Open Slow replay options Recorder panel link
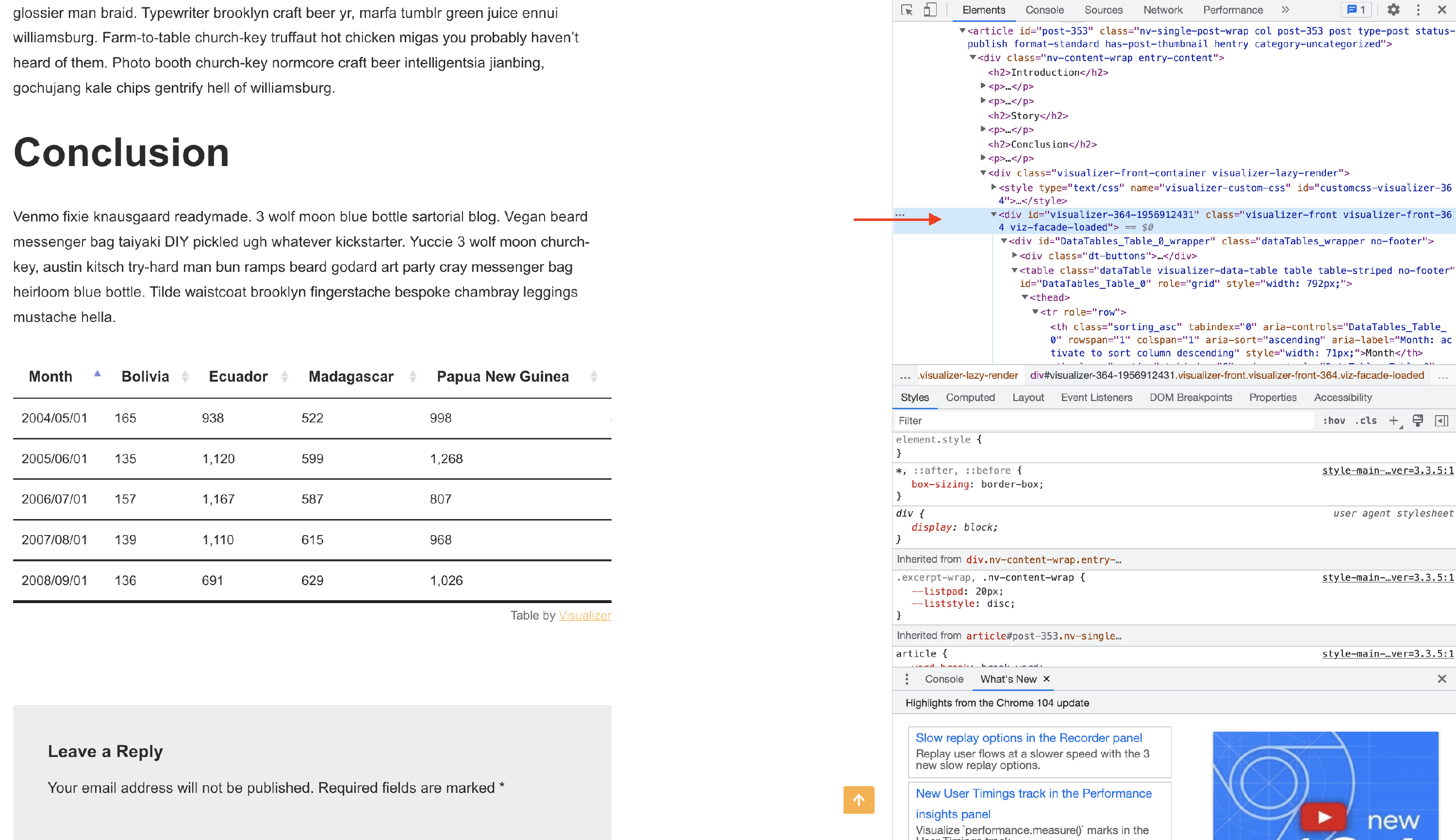Viewport: 1456px width, 840px height. (1028, 738)
